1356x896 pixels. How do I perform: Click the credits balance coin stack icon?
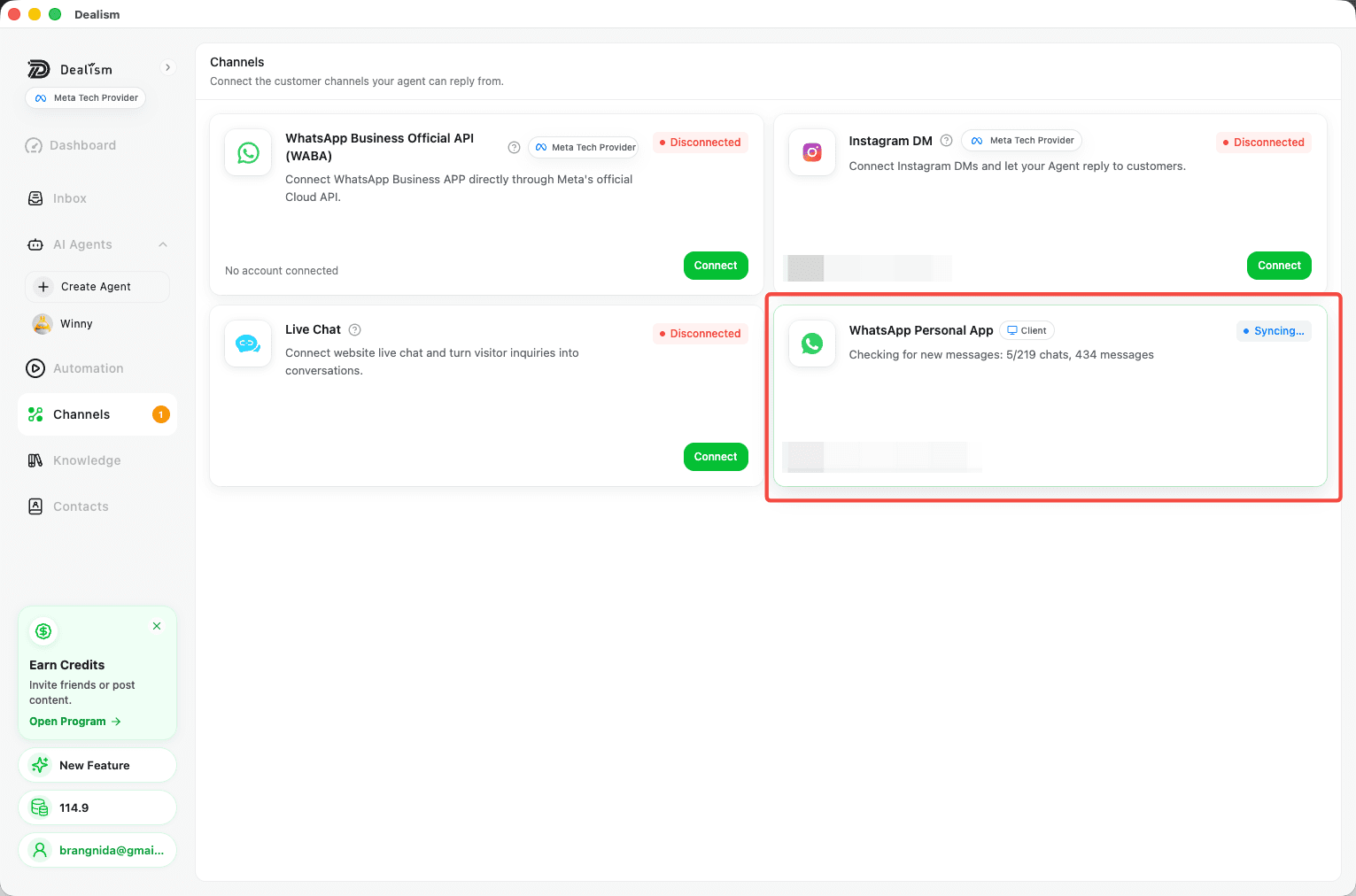40,807
